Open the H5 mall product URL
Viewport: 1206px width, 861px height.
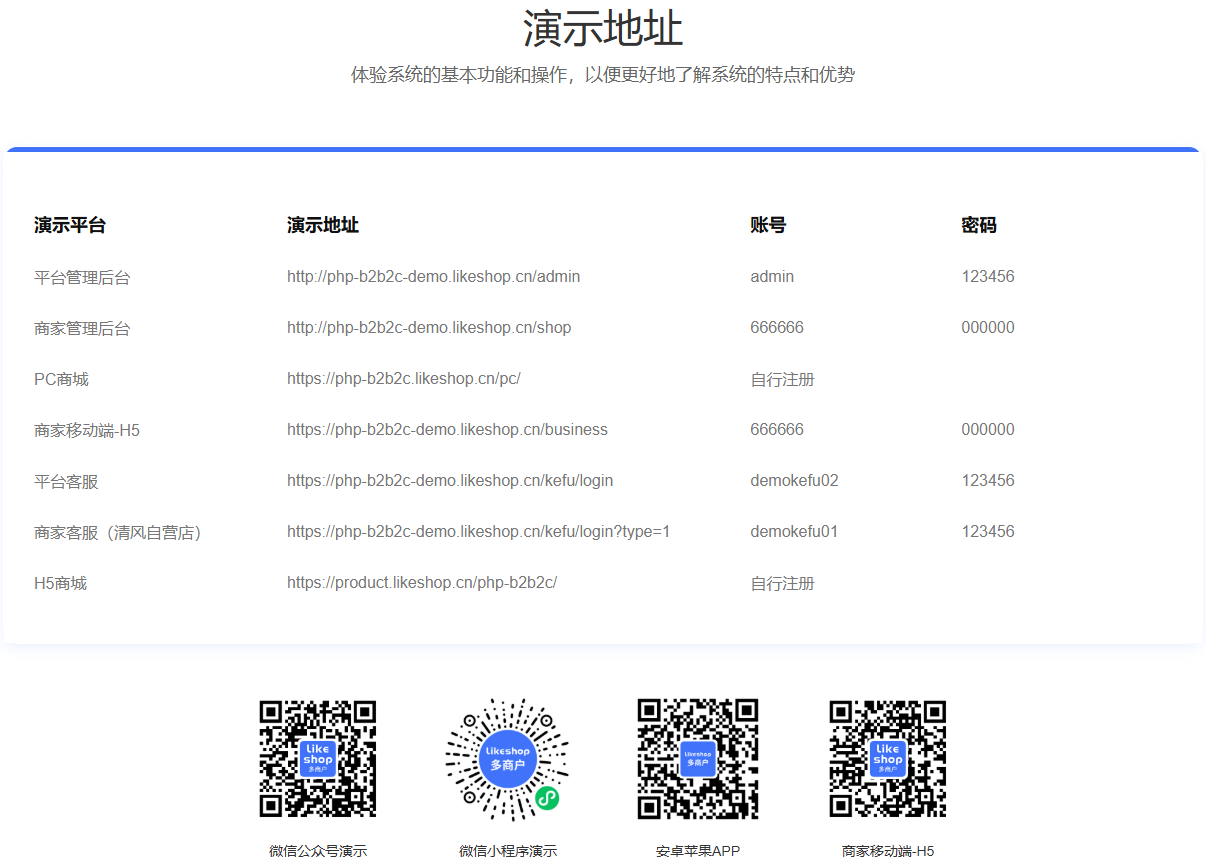pos(421,583)
